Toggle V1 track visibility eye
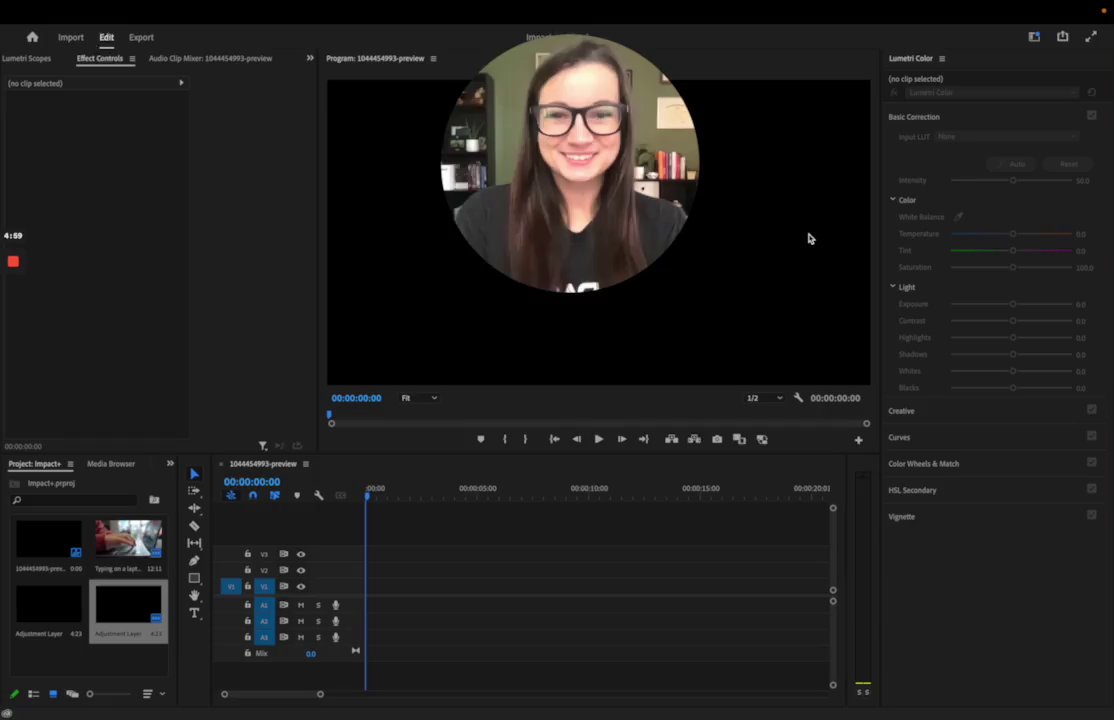The image size is (1114, 720). coord(301,587)
